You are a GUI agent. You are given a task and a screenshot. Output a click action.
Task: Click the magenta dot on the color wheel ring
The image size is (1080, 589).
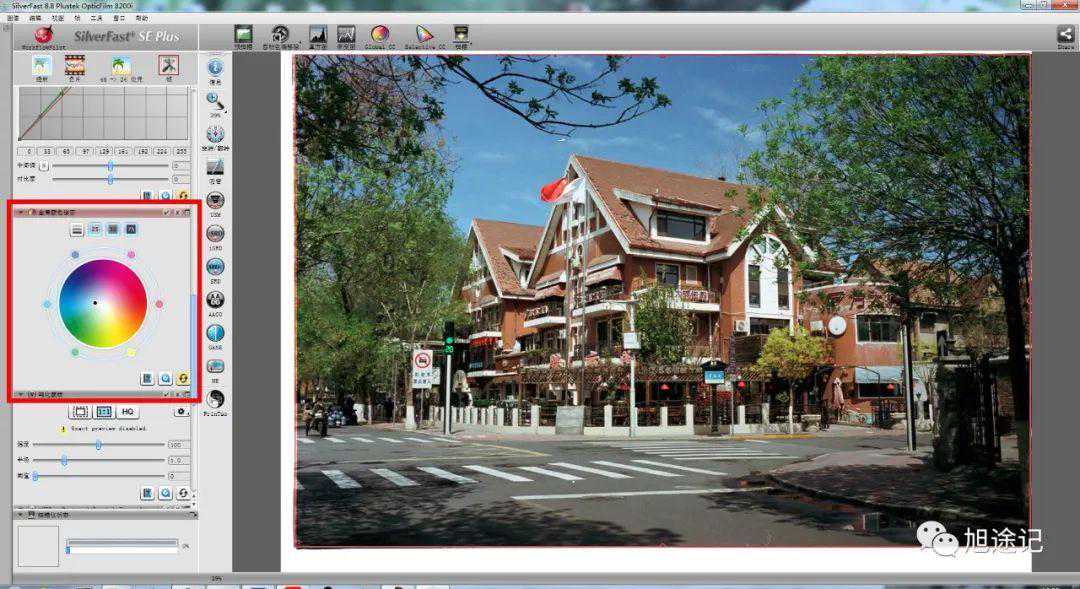[131, 255]
